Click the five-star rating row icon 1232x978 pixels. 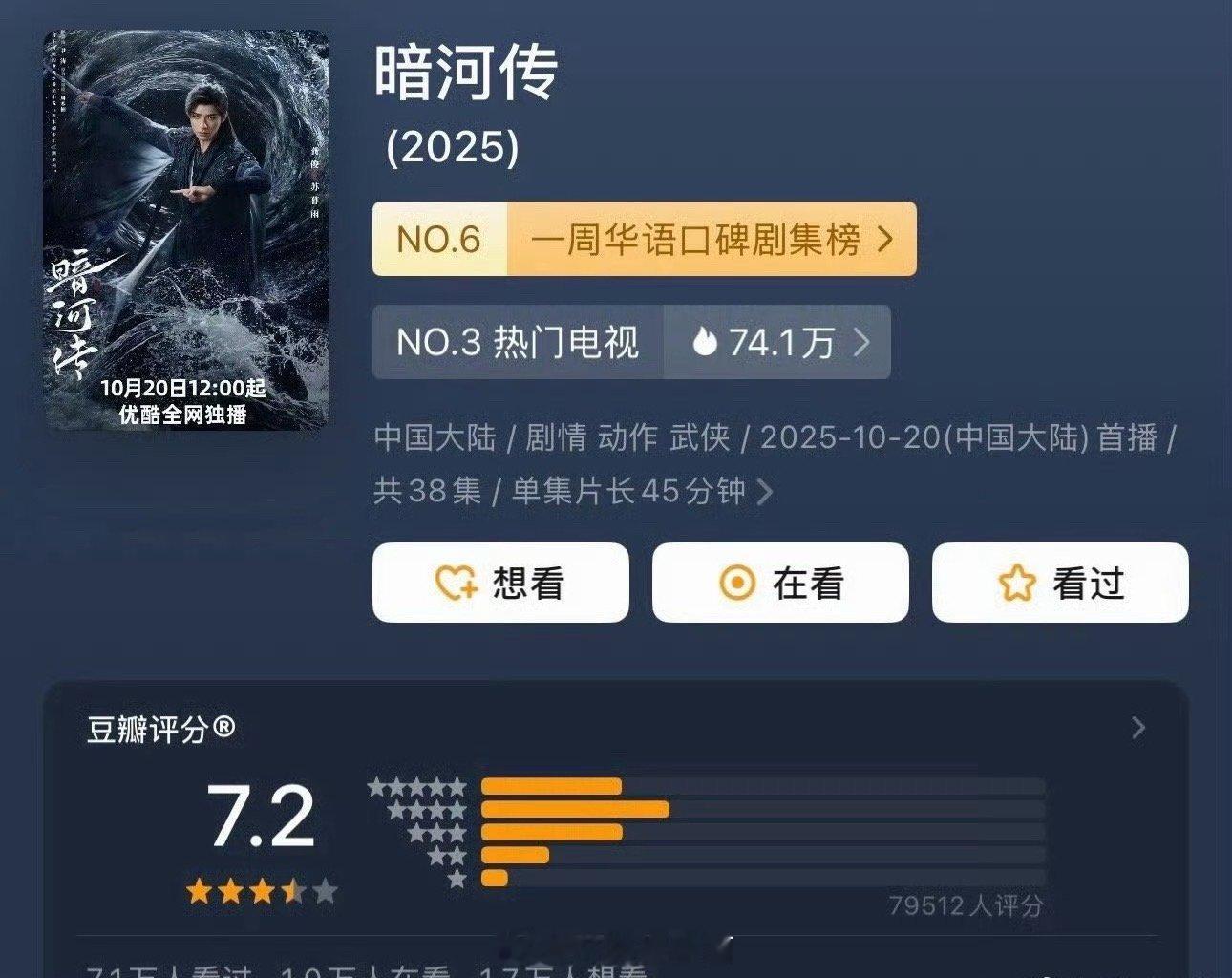pos(417,787)
